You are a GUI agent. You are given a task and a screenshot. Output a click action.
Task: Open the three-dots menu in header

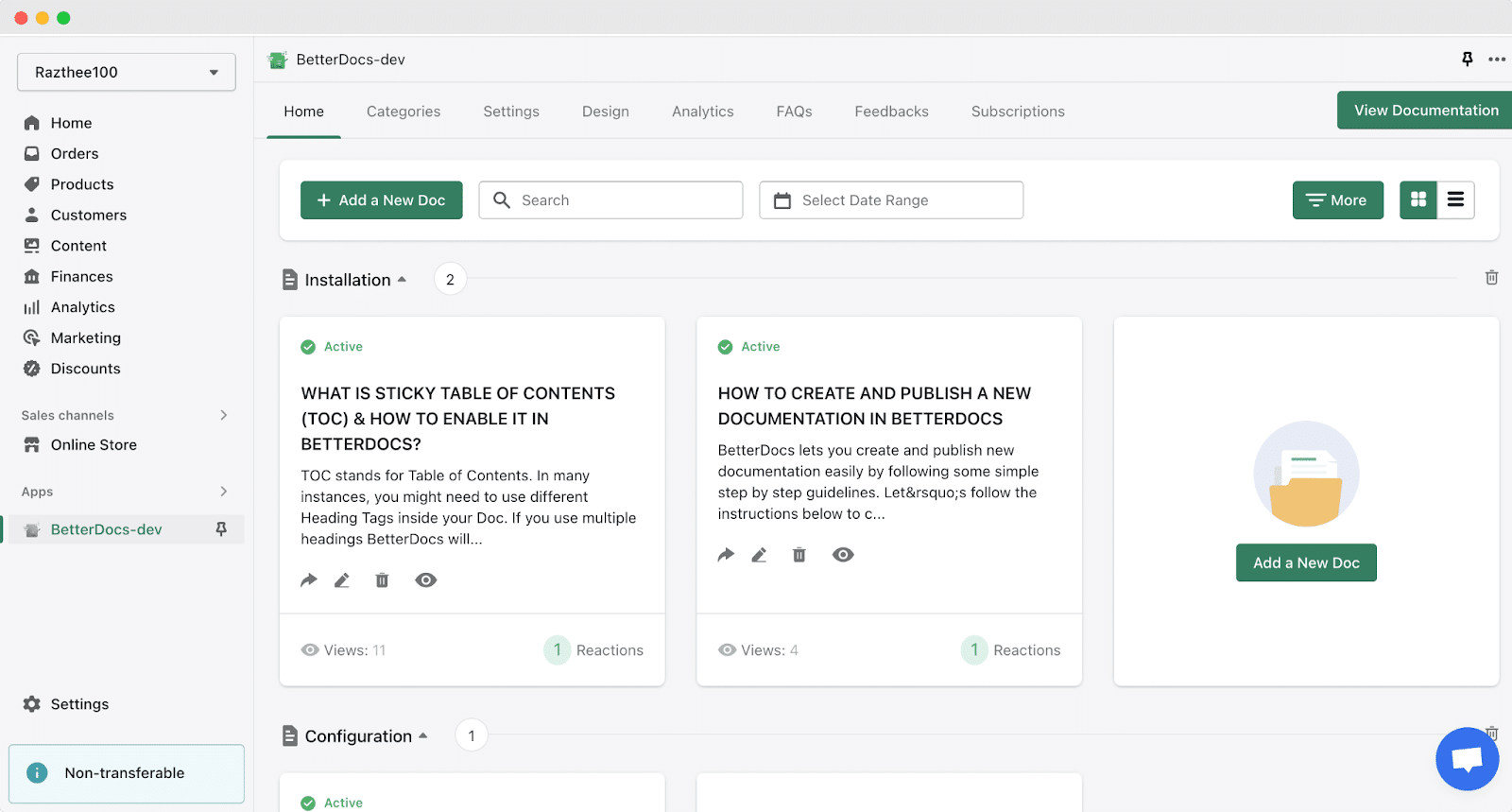1497,59
